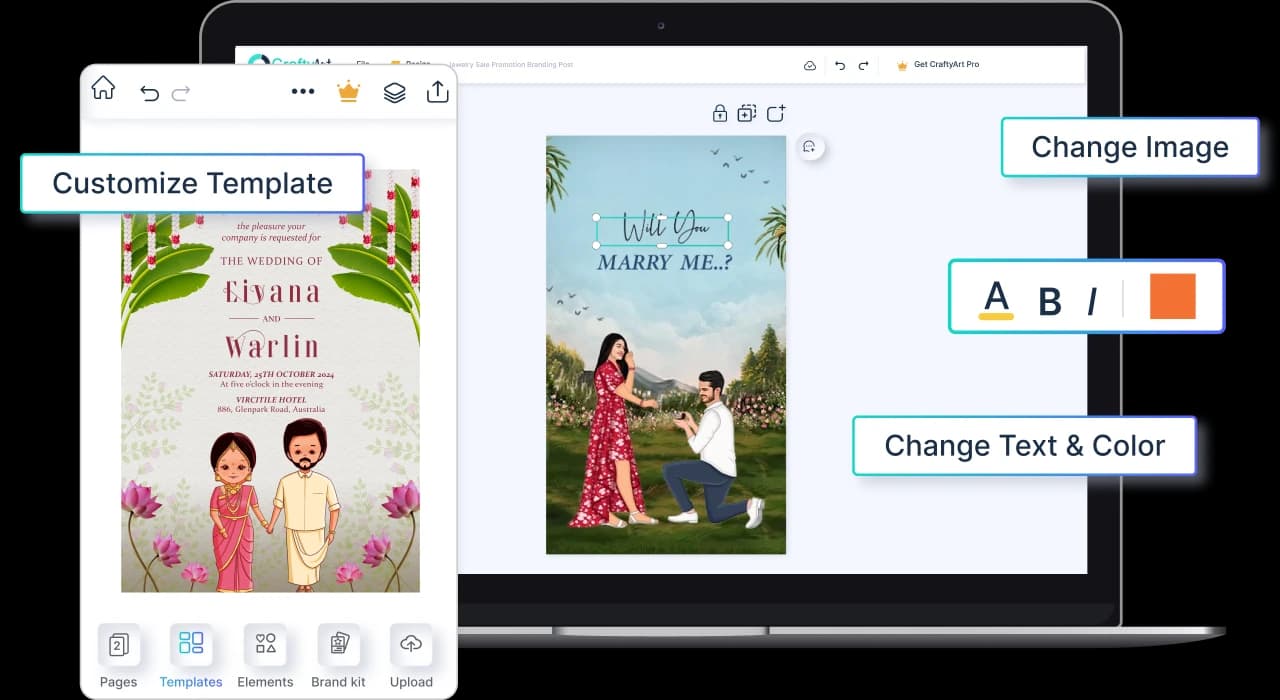The width and height of the screenshot is (1280, 700).
Task: Click the lock page icon above canvas
Action: click(x=719, y=114)
